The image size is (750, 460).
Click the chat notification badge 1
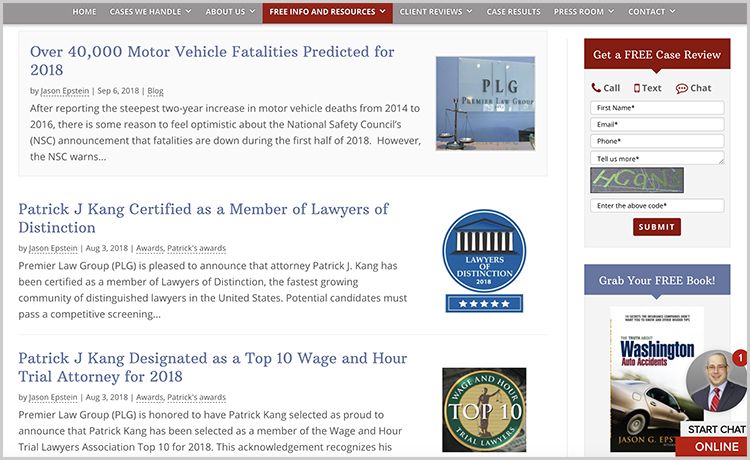[740, 357]
